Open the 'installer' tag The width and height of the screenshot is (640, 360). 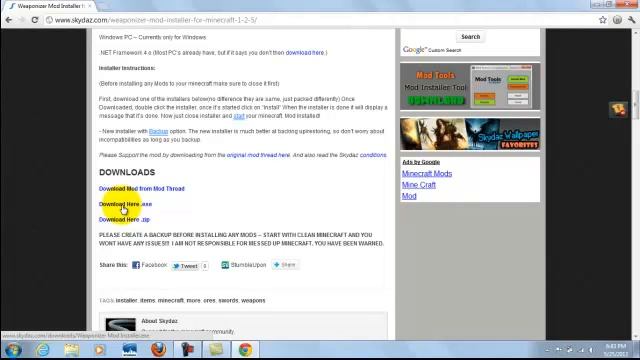126,300
